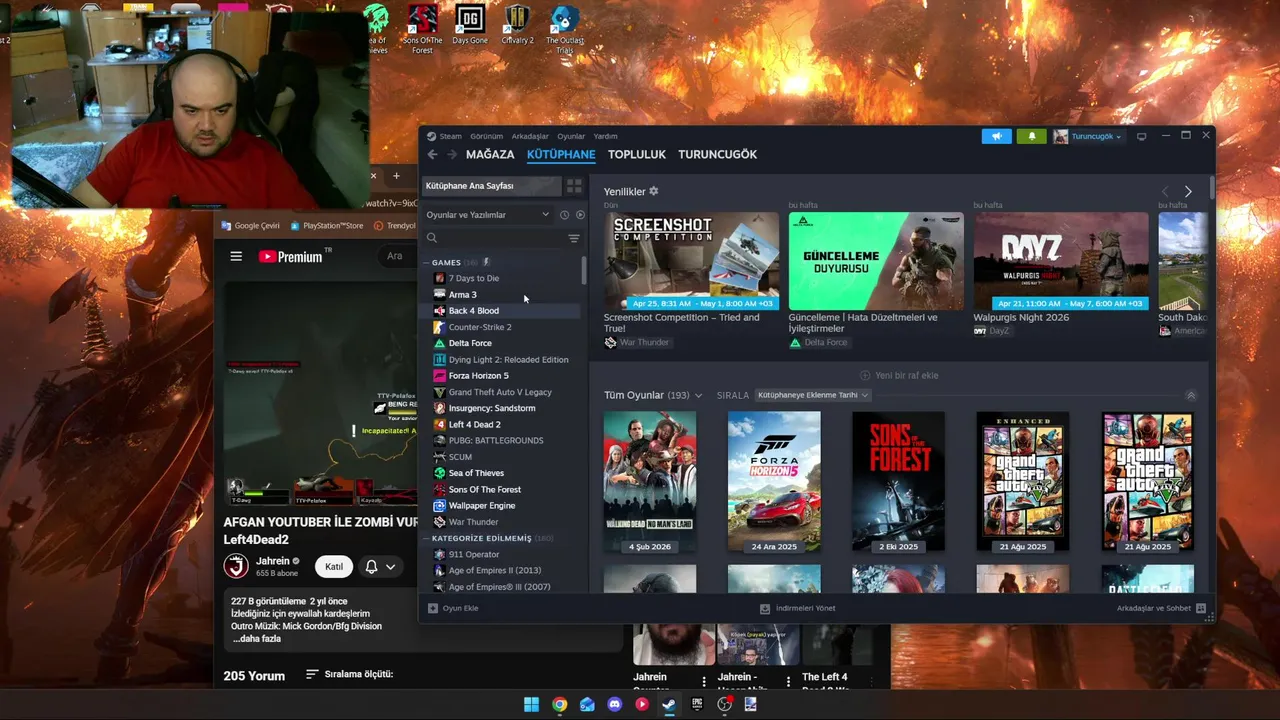The width and height of the screenshot is (1280, 720).
Task: Click the War Thunder news tag
Action: (637, 342)
